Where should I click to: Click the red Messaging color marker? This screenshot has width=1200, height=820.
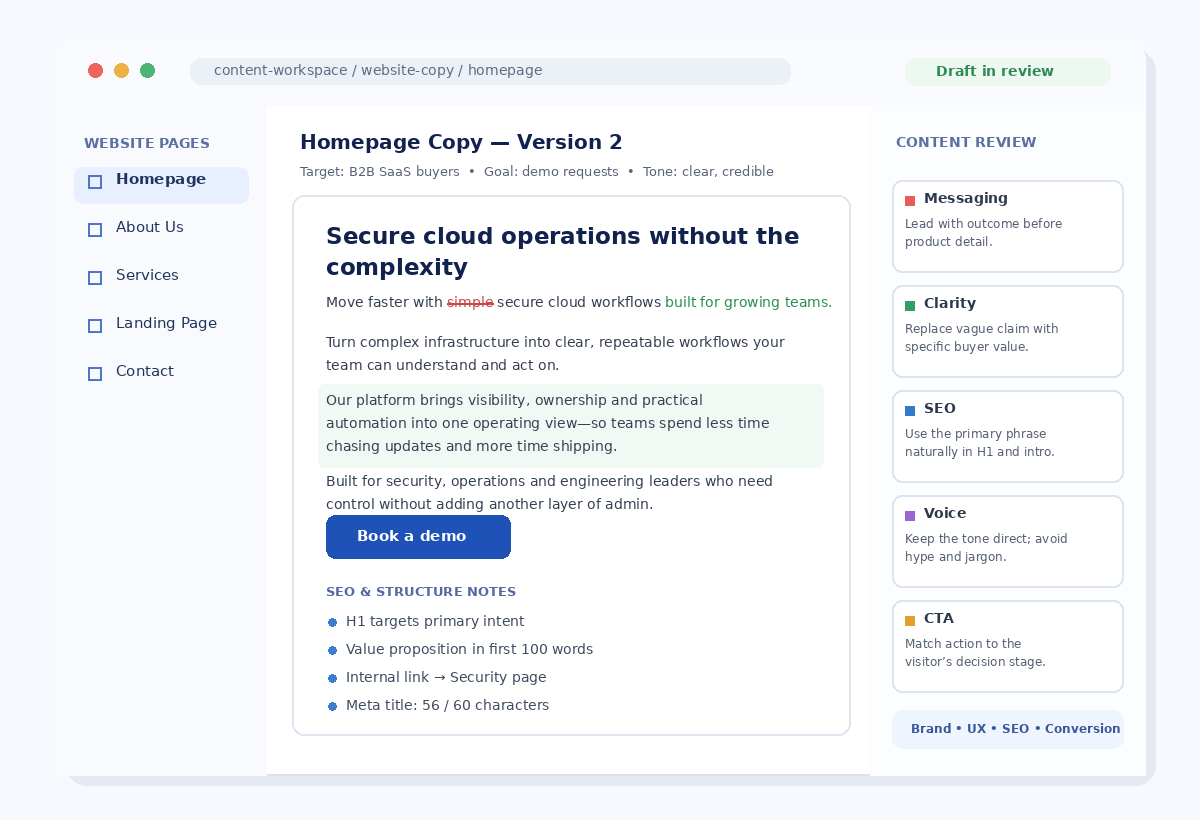click(910, 201)
